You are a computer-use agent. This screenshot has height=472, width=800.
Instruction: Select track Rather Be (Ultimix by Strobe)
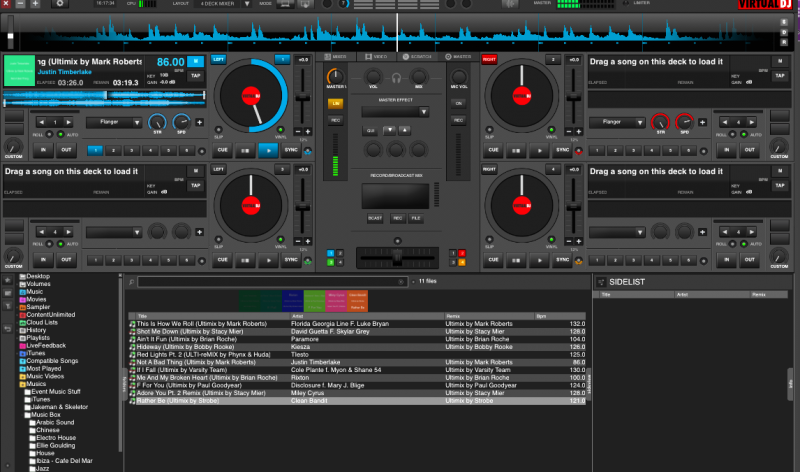click(x=357, y=401)
